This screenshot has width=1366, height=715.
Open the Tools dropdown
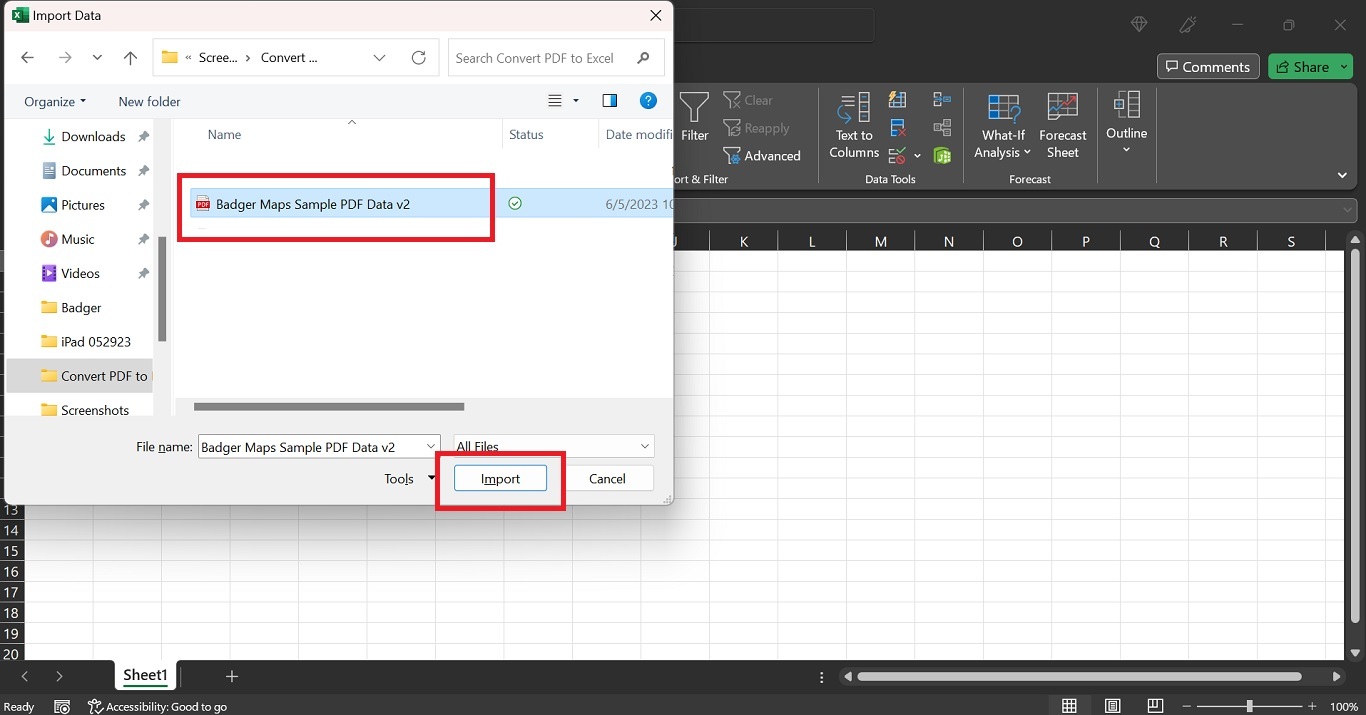(x=410, y=479)
